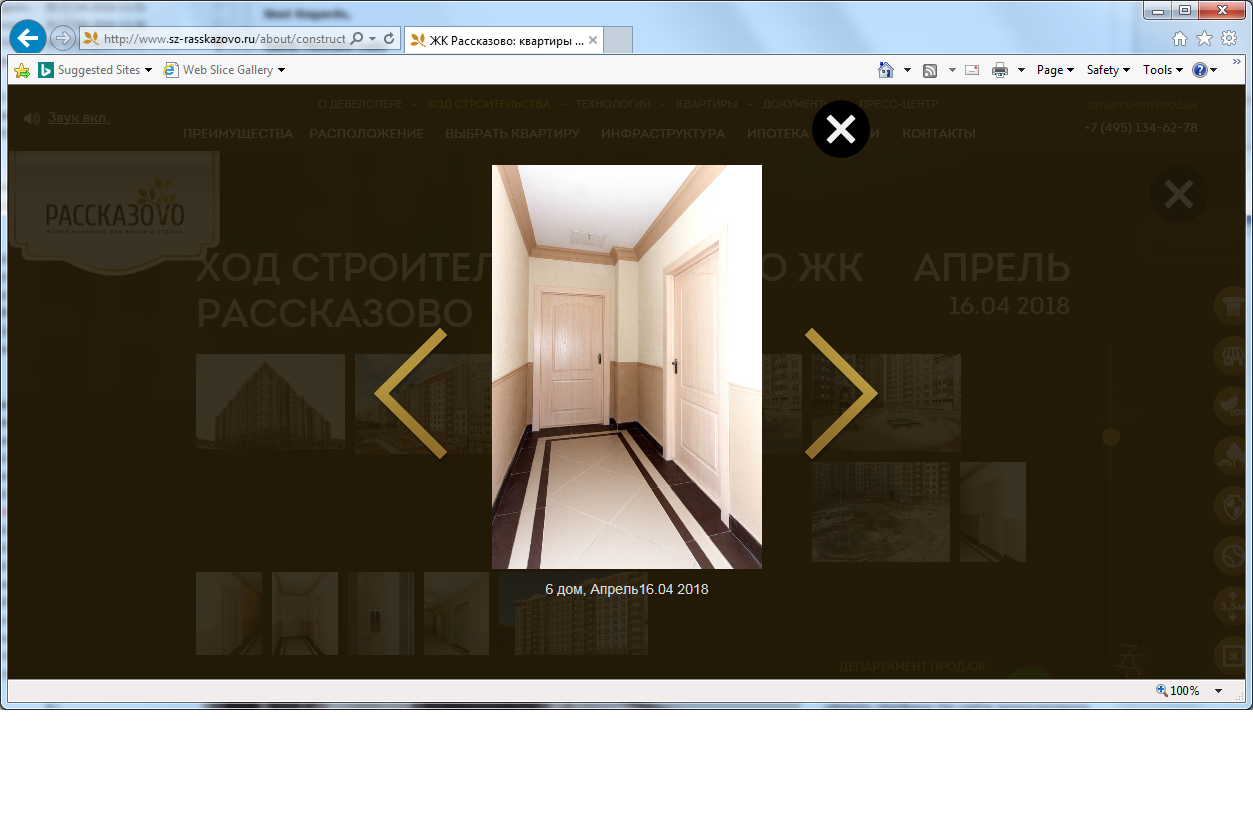This screenshot has height=834, width=1253.
Task: Click the Print toolbar icon
Action: tap(999, 70)
